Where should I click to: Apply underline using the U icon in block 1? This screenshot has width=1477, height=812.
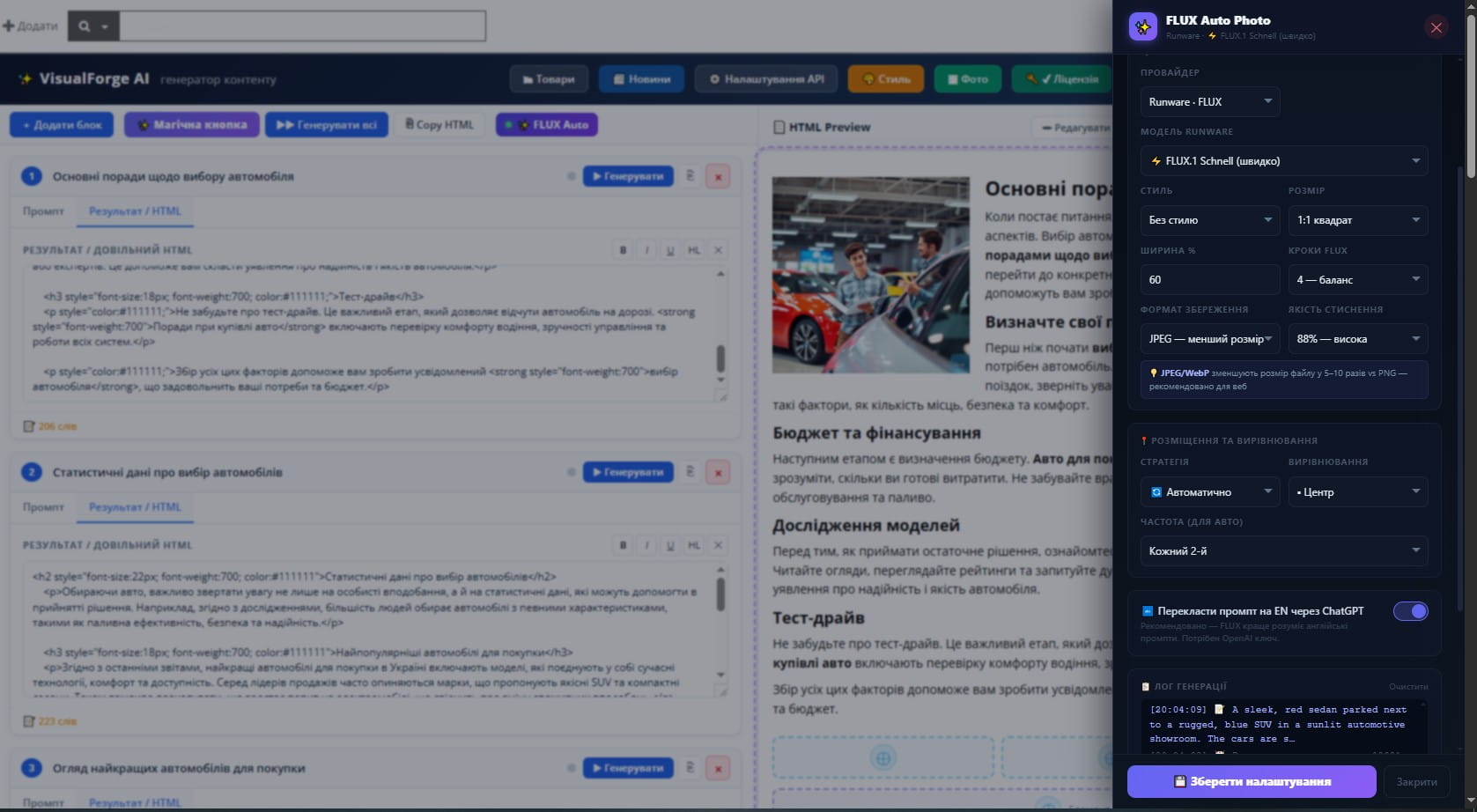[670, 250]
